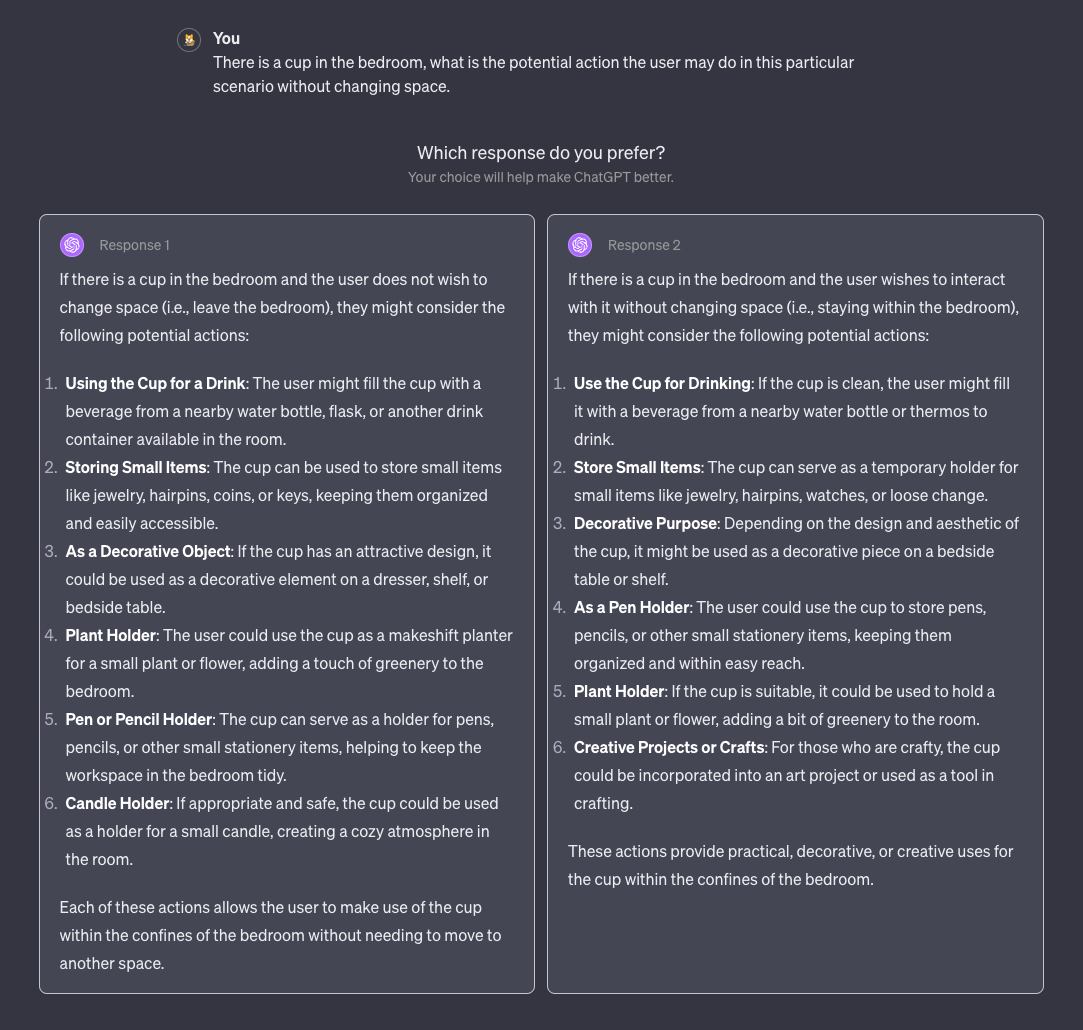Click the ChatGPT logo in Response 1
1083x1030 pixels.
click(x=72, y=245)
